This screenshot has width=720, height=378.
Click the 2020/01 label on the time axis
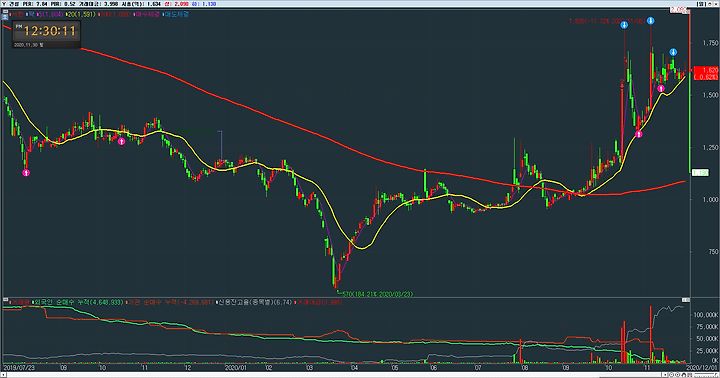pyautogui.click(x=236, y=368)
